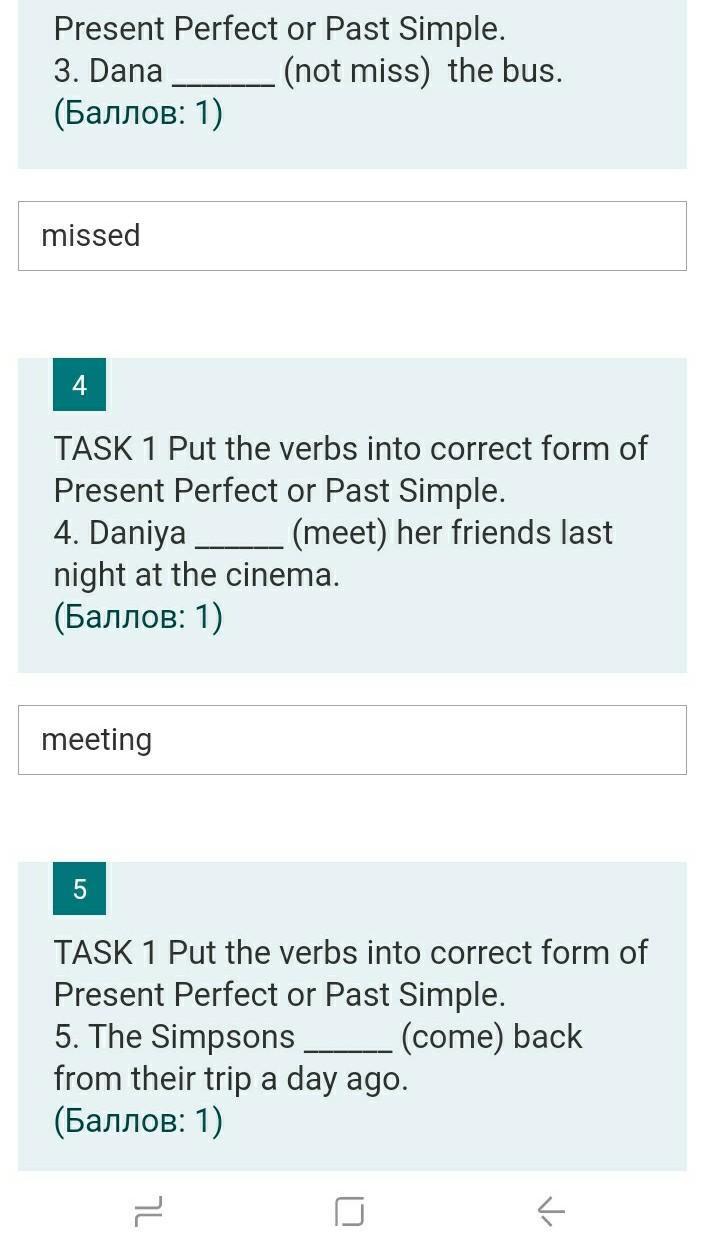712x1255 pixels.
Task: Focus the answer field containing "meeting"
Action: (352, 740)
